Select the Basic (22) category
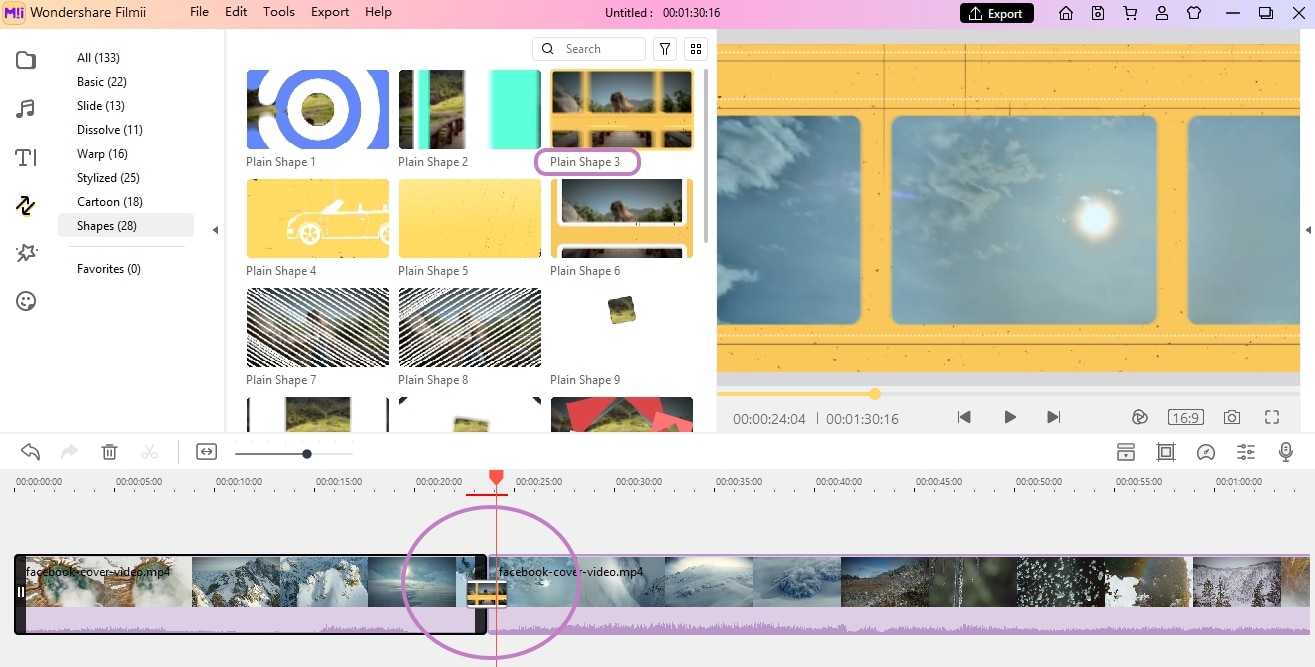 [x=102, y=82]
